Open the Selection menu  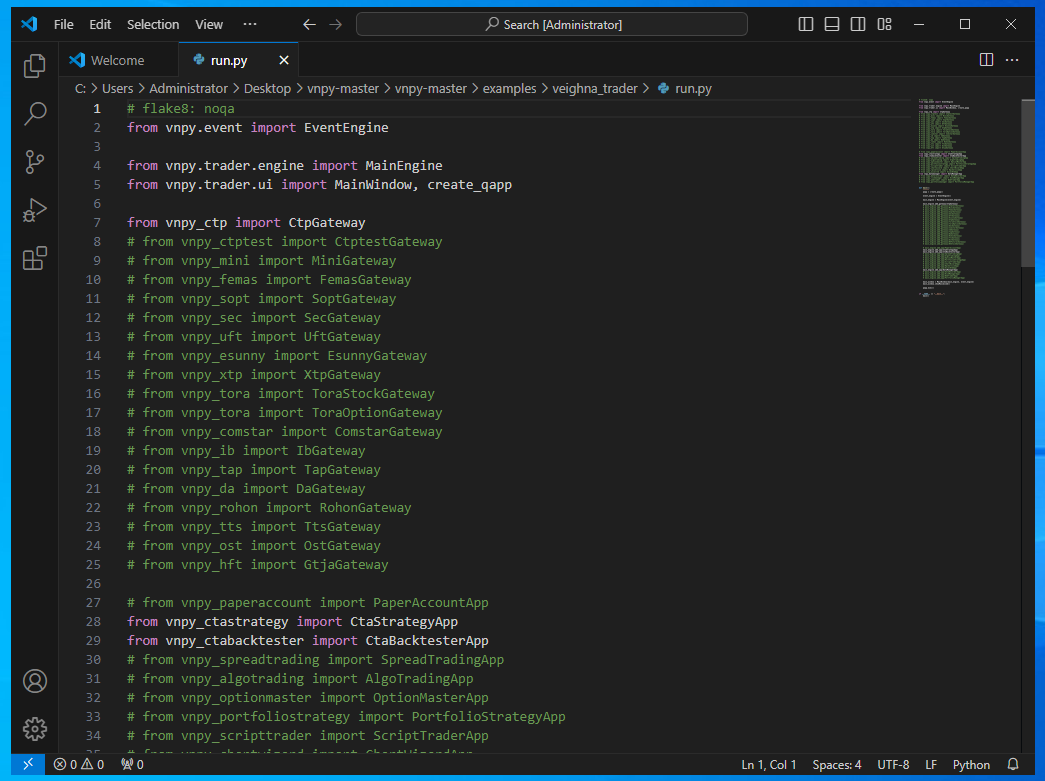153,25
